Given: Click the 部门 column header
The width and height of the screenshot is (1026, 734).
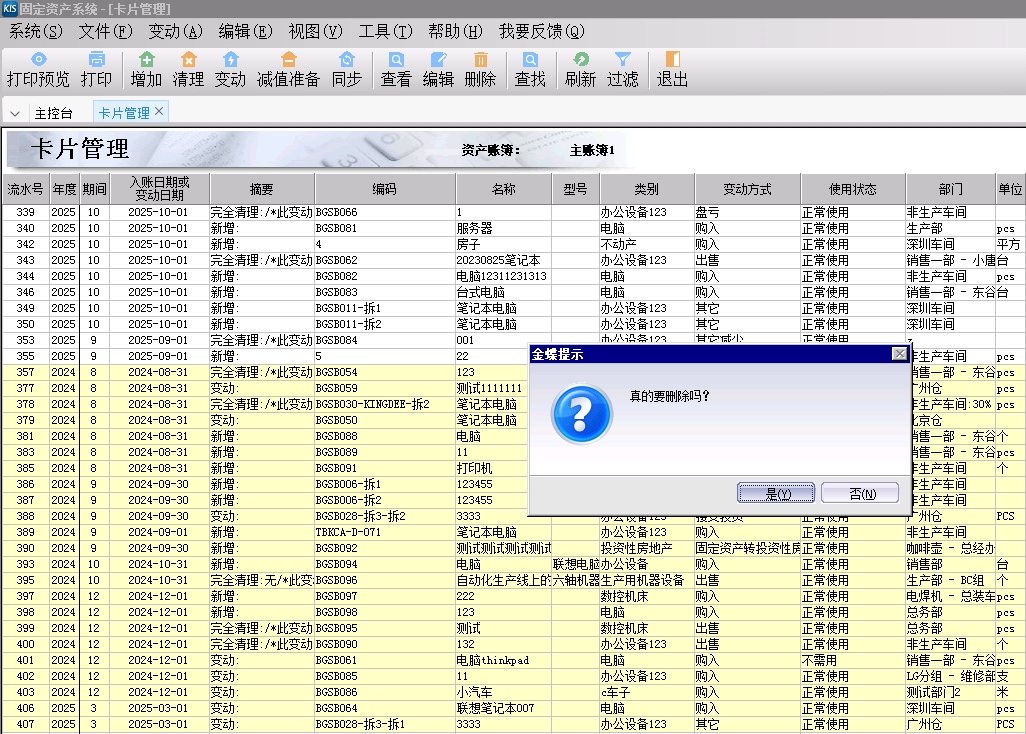Looking at the screenshot, I should [x=951, y=189].
